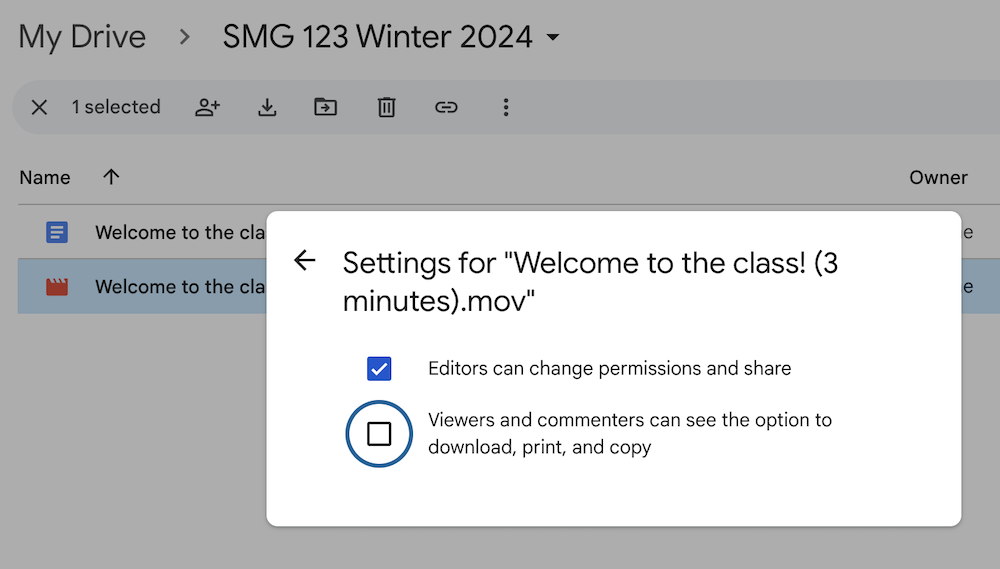
Task: Click the trash icon to remove file
Action: 386,107
